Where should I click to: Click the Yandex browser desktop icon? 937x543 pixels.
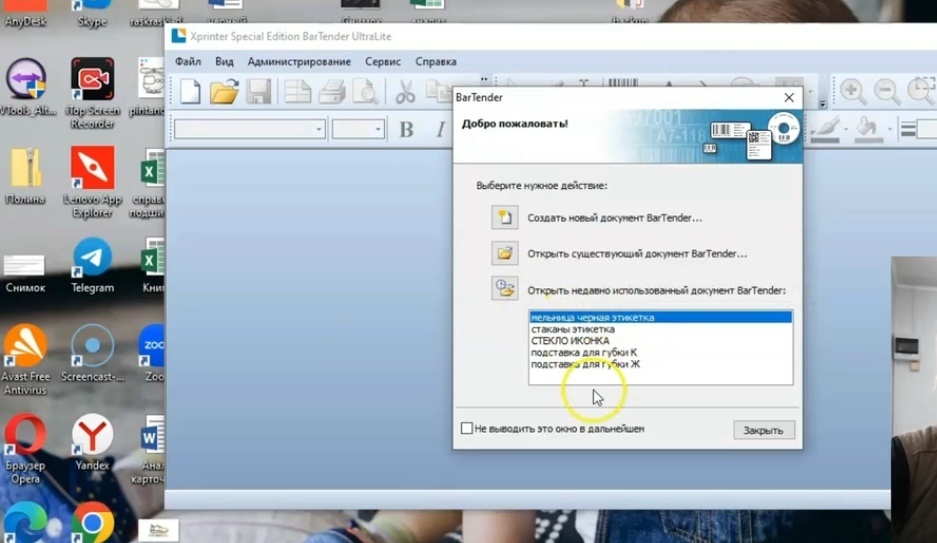point(92,442)
